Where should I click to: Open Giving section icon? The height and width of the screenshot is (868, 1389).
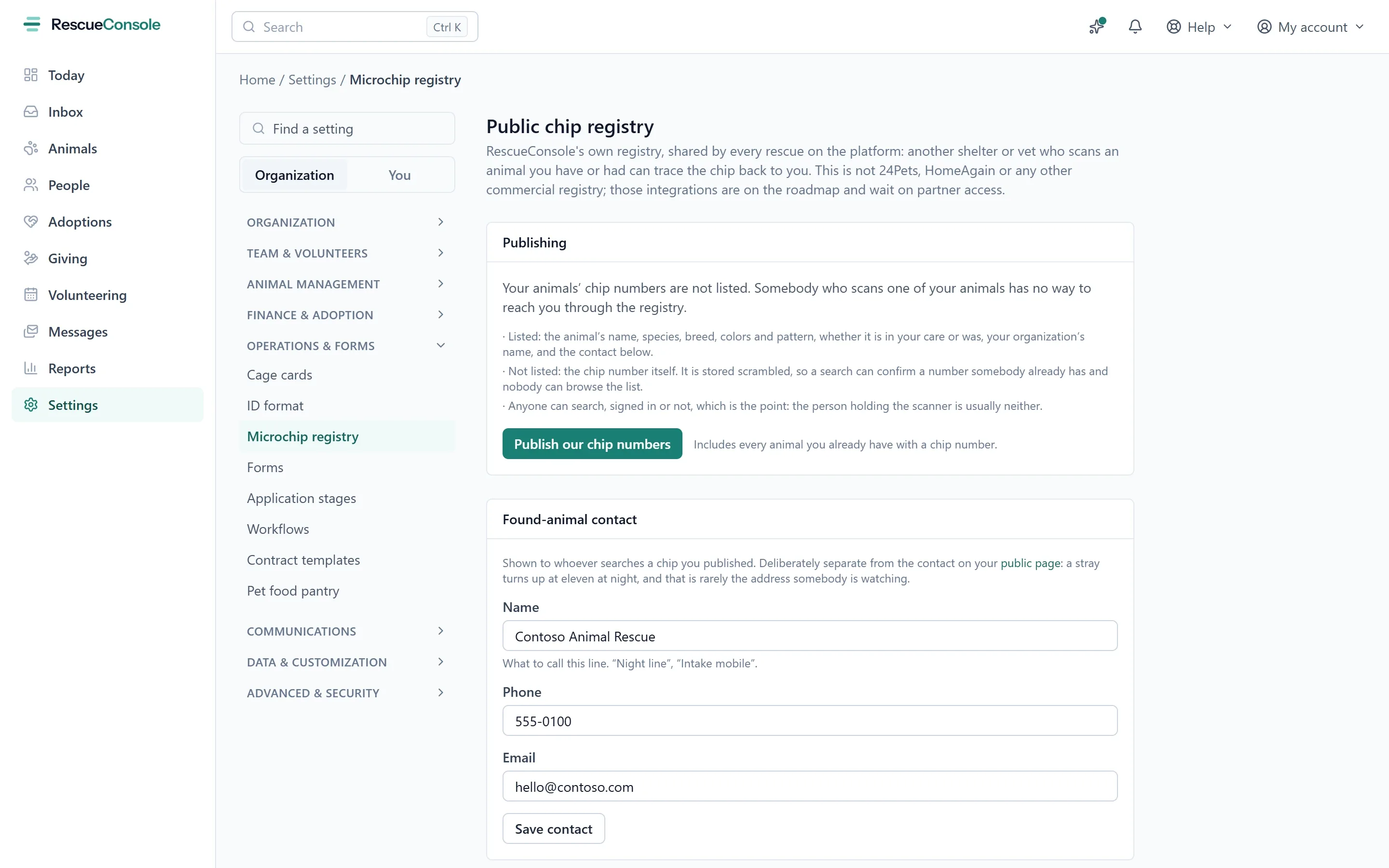click(x=31, y=258)
